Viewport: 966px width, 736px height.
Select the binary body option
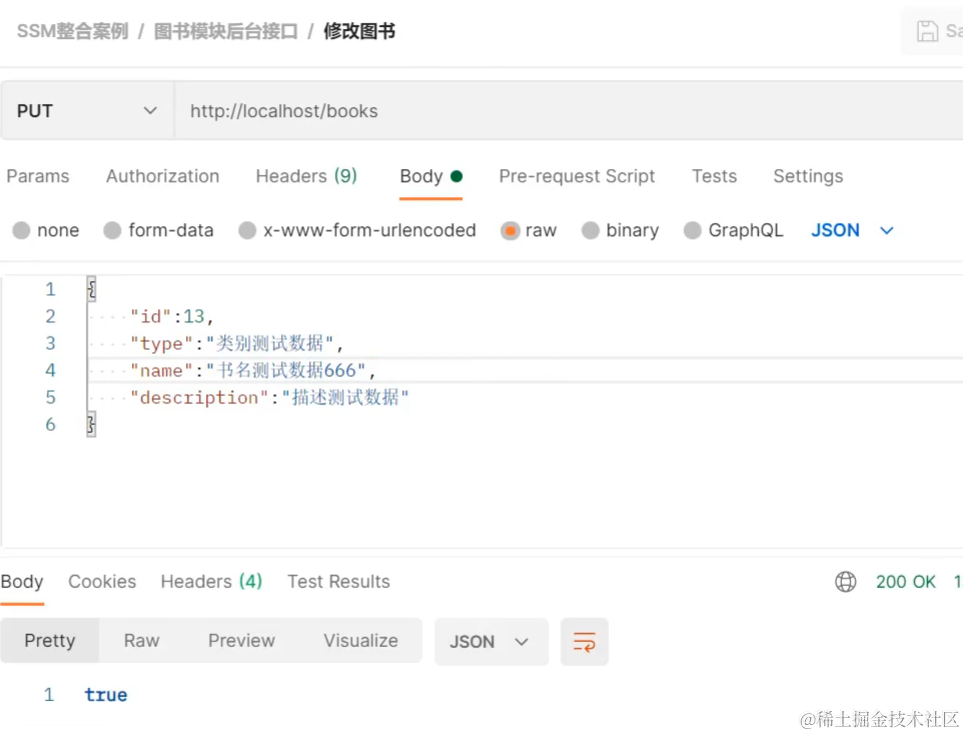pos(590,230)
